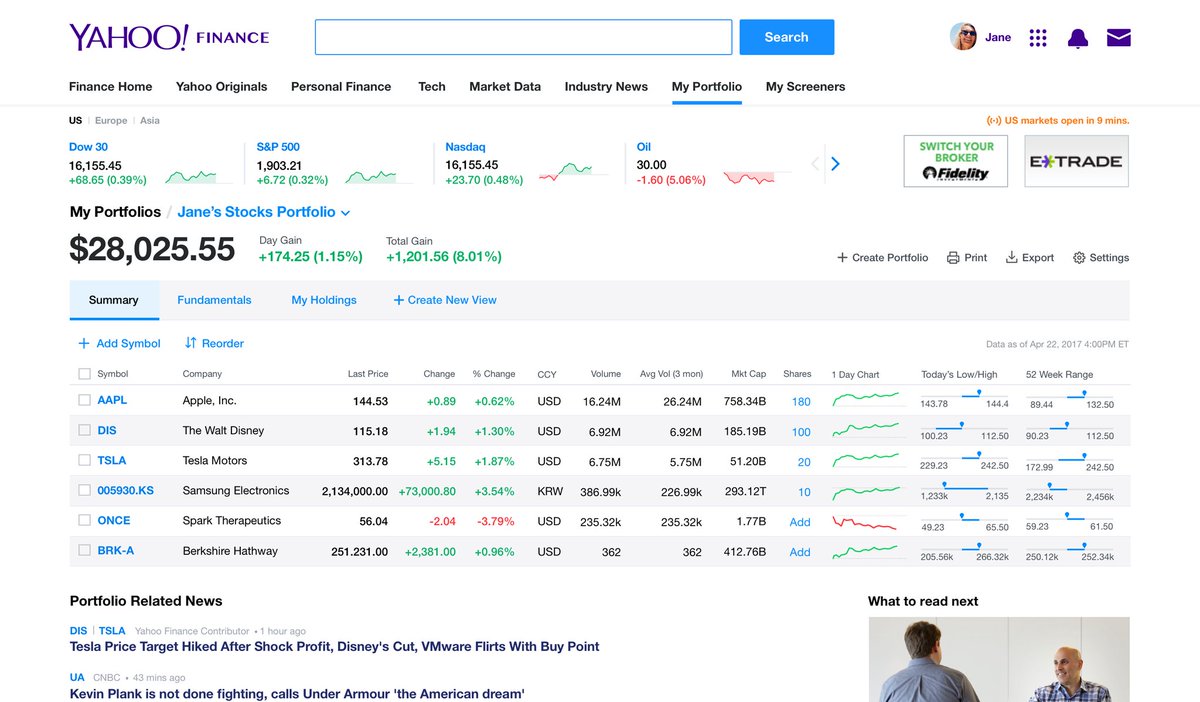Click the E*TRADE broker ad
The height and width of the screenshot is (702, 1200).
tap(1076, 161)
